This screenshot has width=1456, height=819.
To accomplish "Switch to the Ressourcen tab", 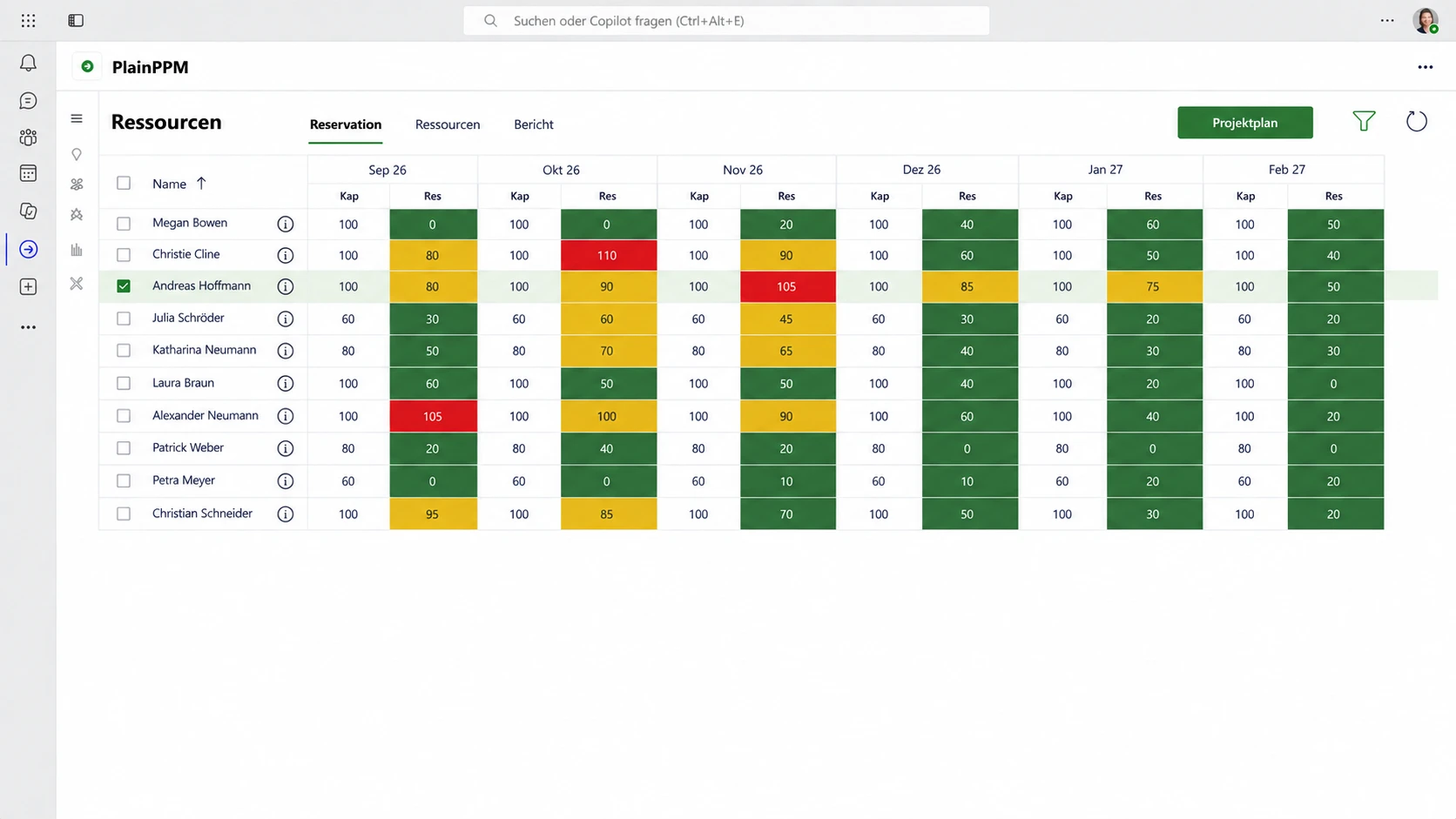I will coord(448,124).
